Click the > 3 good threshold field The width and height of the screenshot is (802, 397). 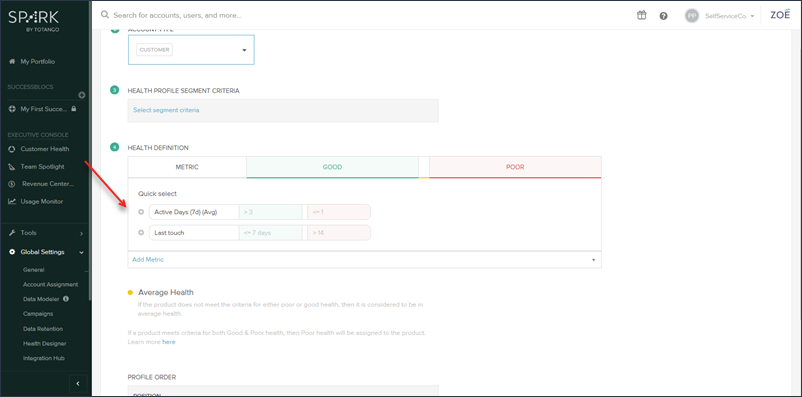(271, 212)
